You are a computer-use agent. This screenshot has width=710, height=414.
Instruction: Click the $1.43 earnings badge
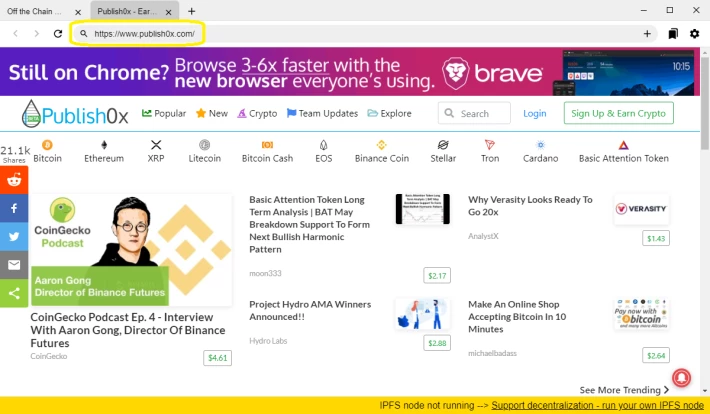coord(656,238)
